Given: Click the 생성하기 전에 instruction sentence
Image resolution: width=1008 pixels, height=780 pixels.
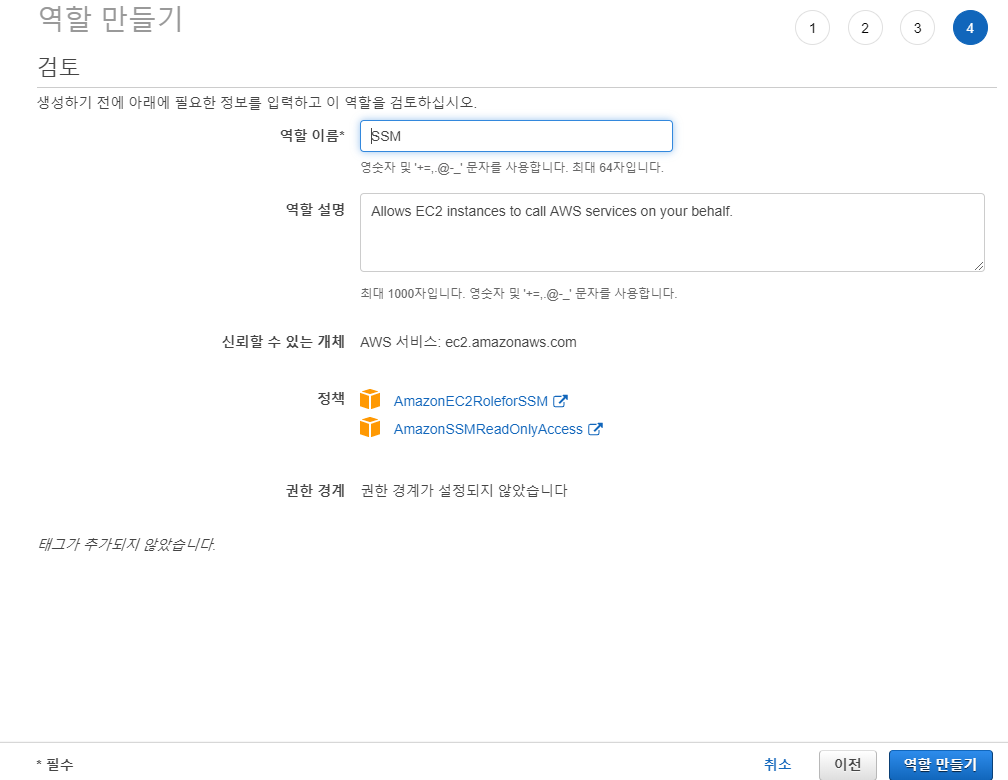Looking at the screenshot, I should (256, 102).
